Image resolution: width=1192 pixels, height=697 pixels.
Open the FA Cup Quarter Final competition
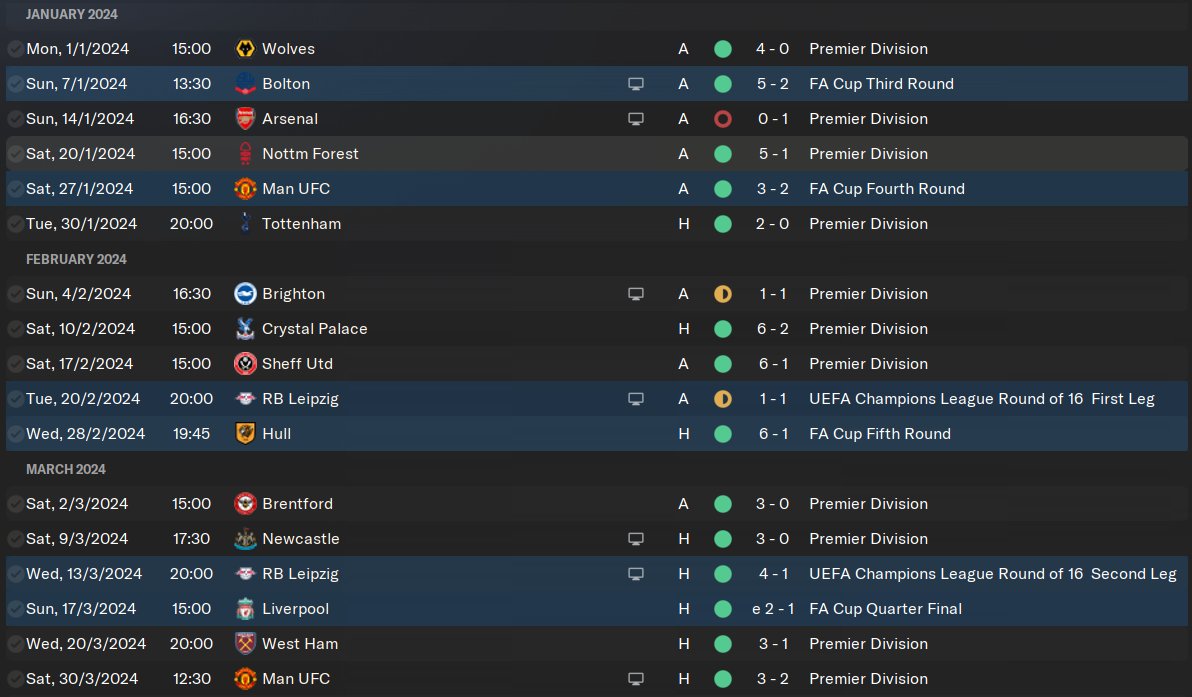885,609
